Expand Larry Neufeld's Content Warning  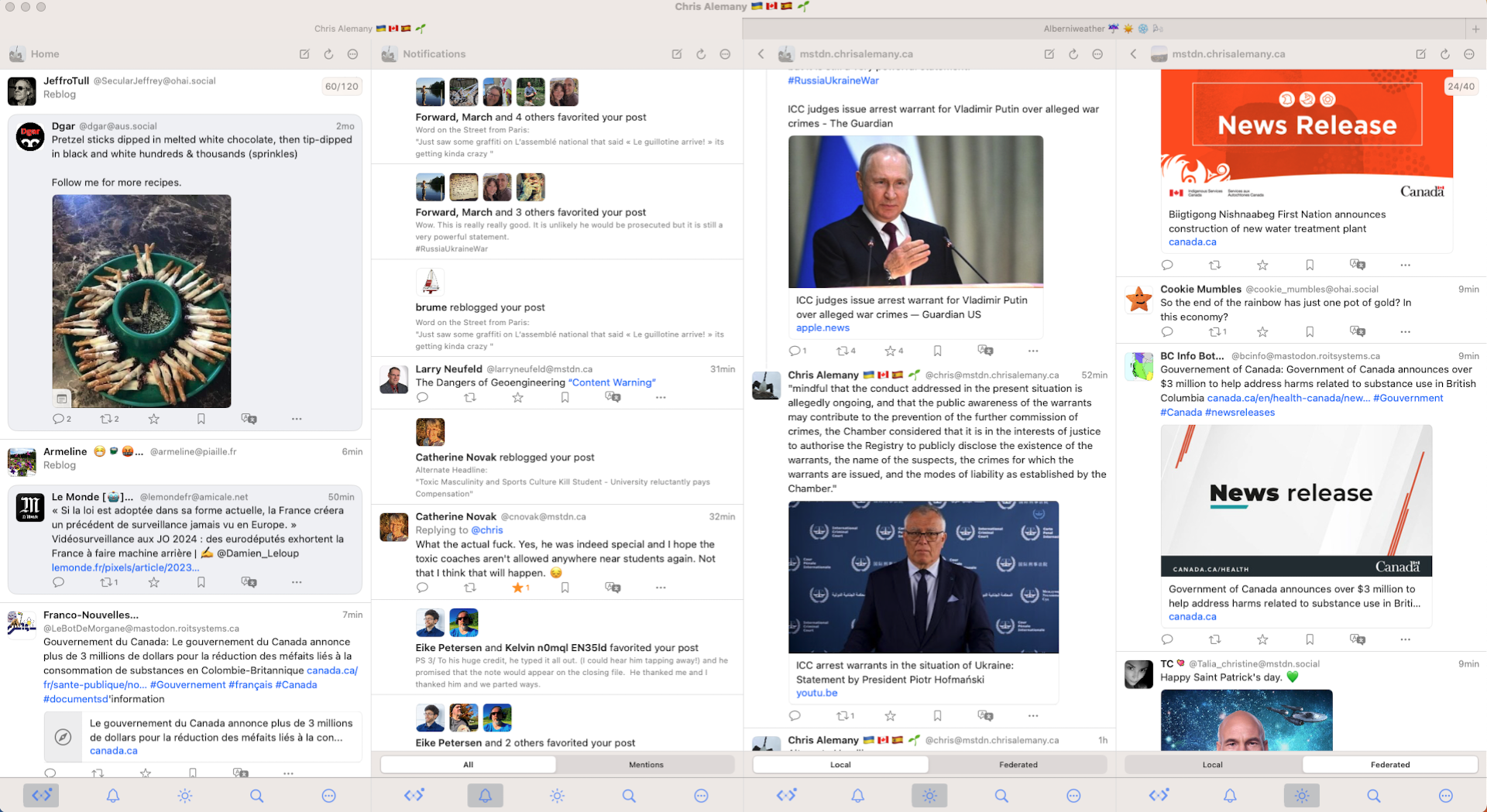click(x=612, y=382)
